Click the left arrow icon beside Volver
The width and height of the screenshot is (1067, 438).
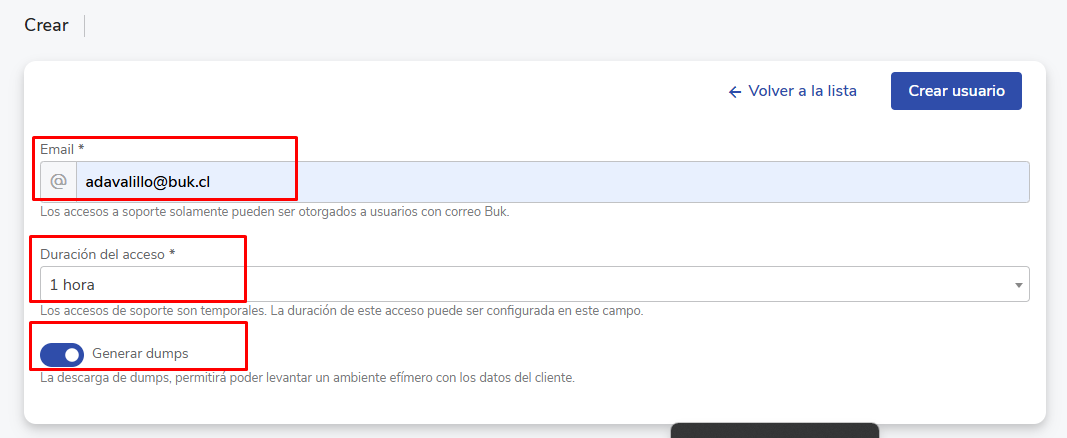point(735,91)
